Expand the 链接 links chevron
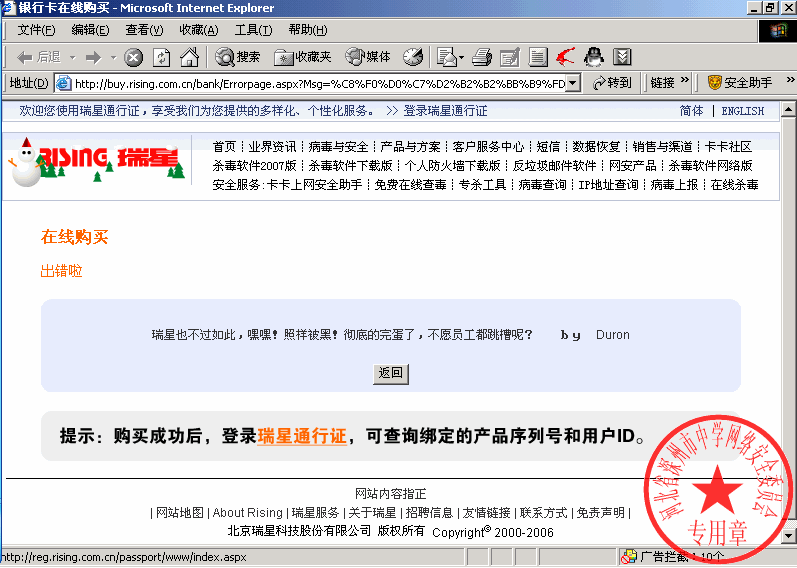 [x=685, y=80]
